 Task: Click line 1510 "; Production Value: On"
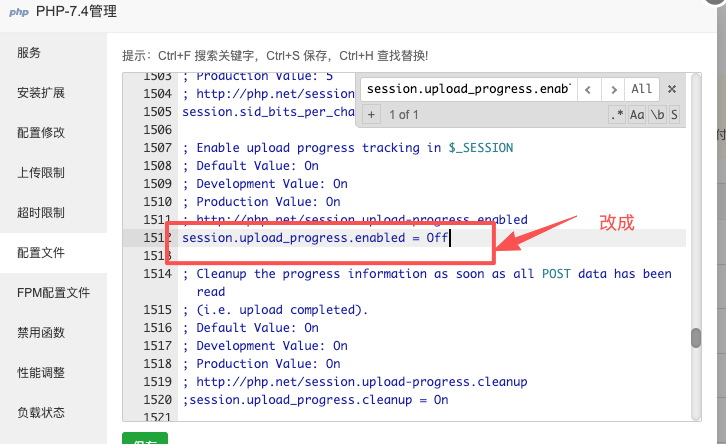click(x=262, y=202)
